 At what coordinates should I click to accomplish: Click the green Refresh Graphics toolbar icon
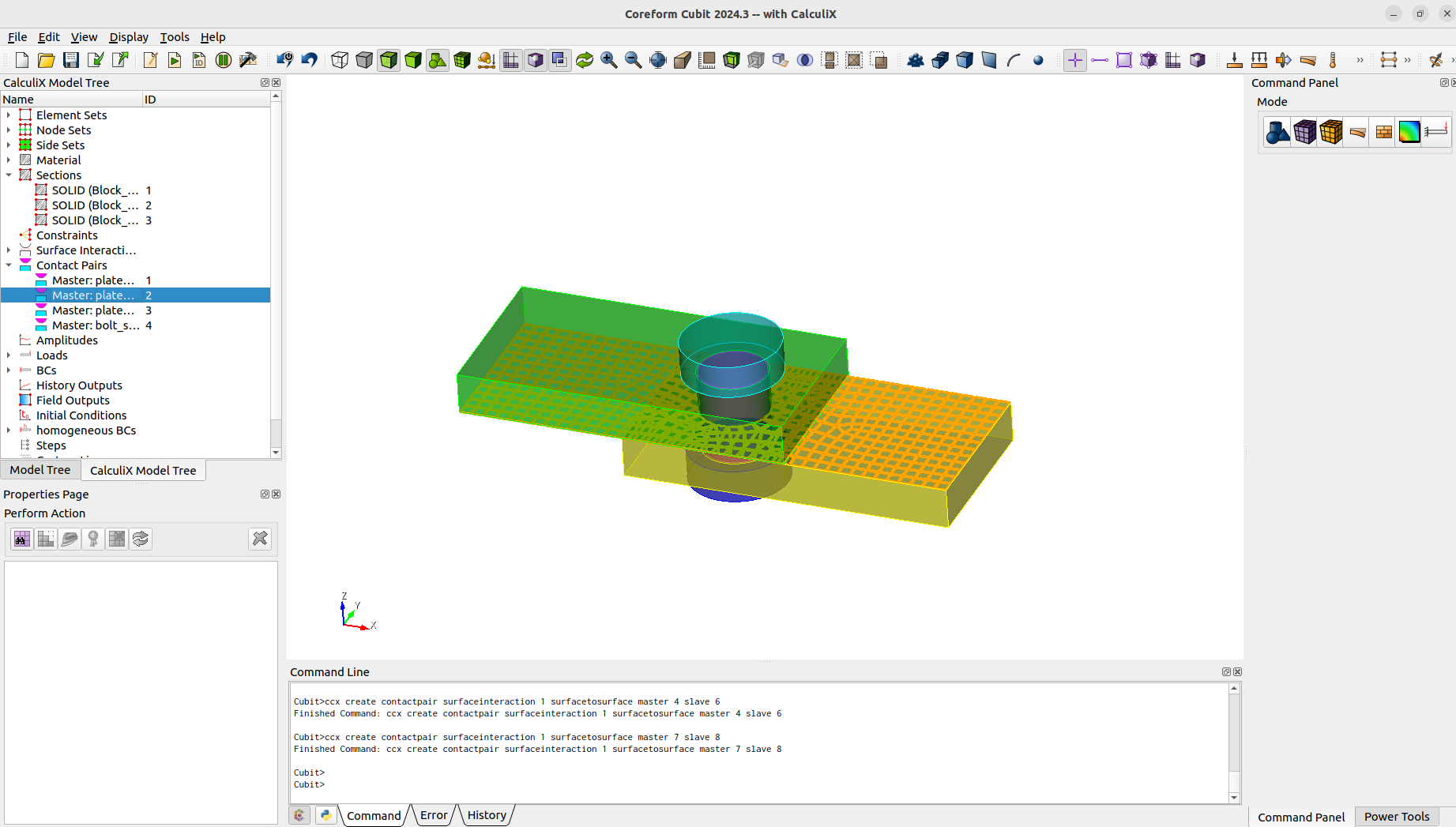(584, 60)
